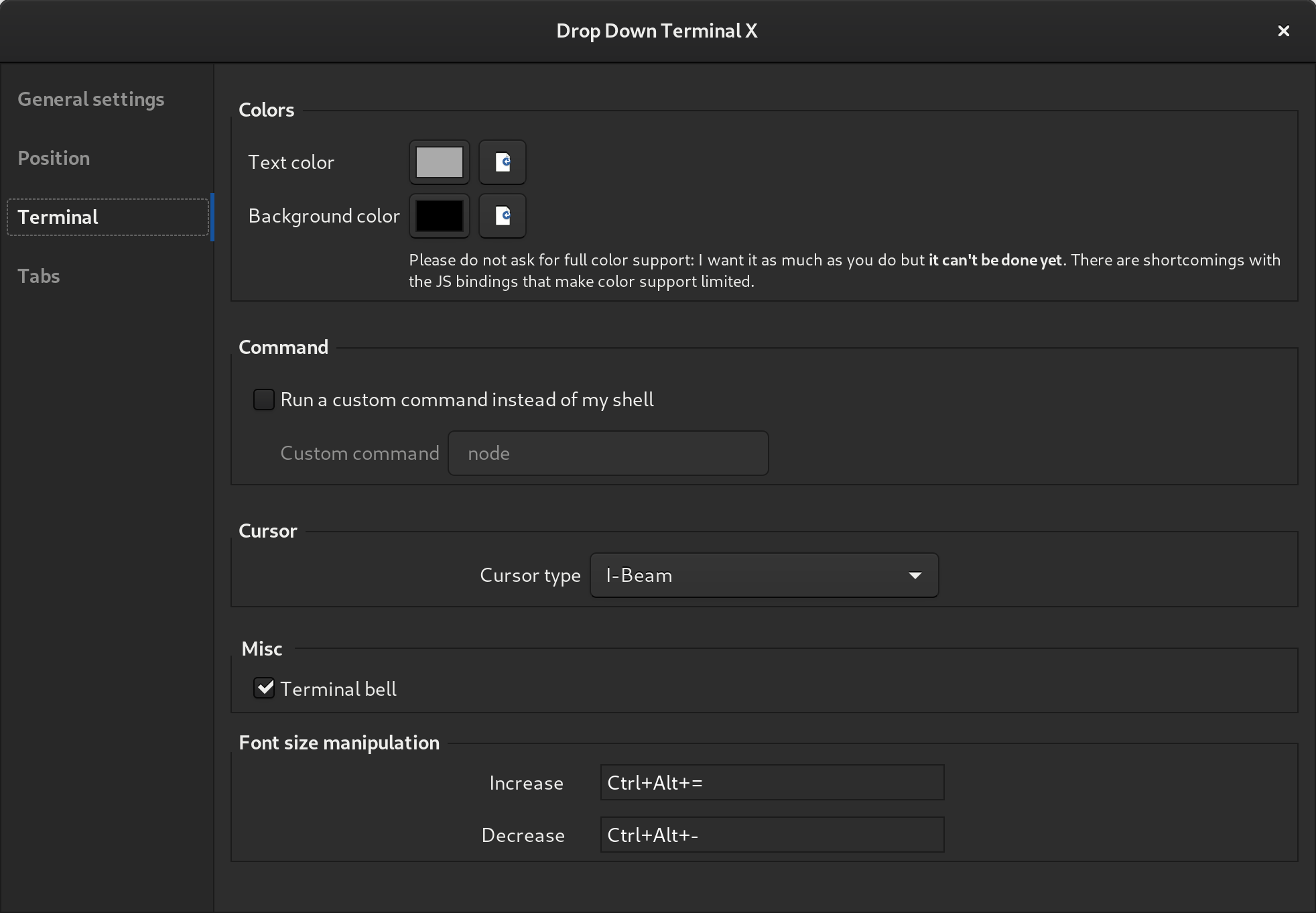Click the 'Run a custom command' label text
This screenshot has height=913, width=1316.
click(x=467, y=400)
